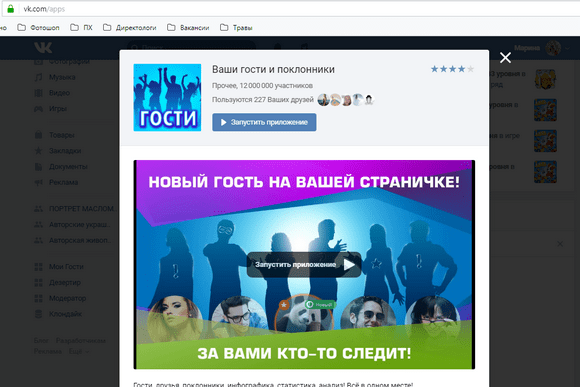
Task: Click the Закладки star icon
Action: tap(38, 151)
